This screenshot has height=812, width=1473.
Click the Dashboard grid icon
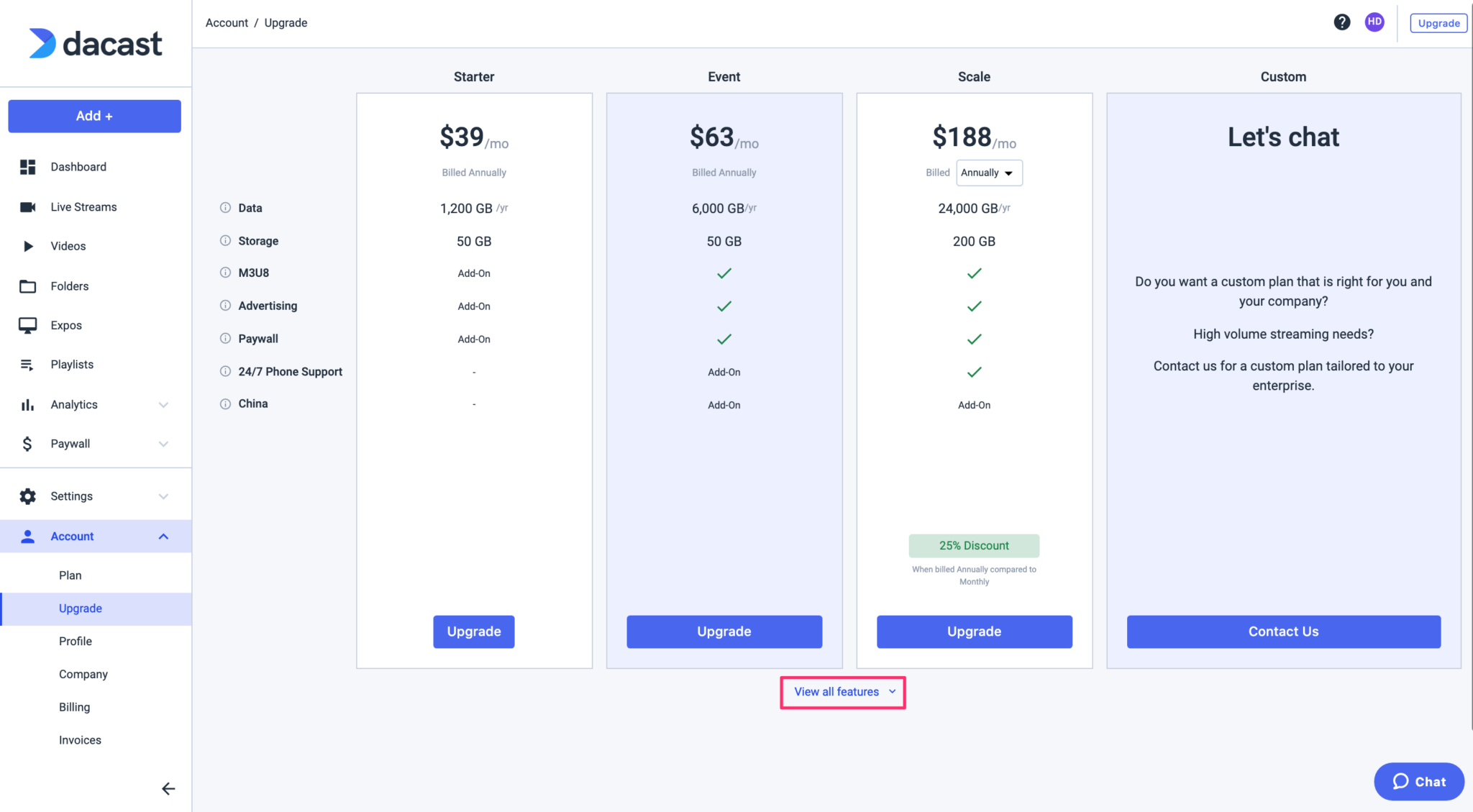[x=27, y=167]
